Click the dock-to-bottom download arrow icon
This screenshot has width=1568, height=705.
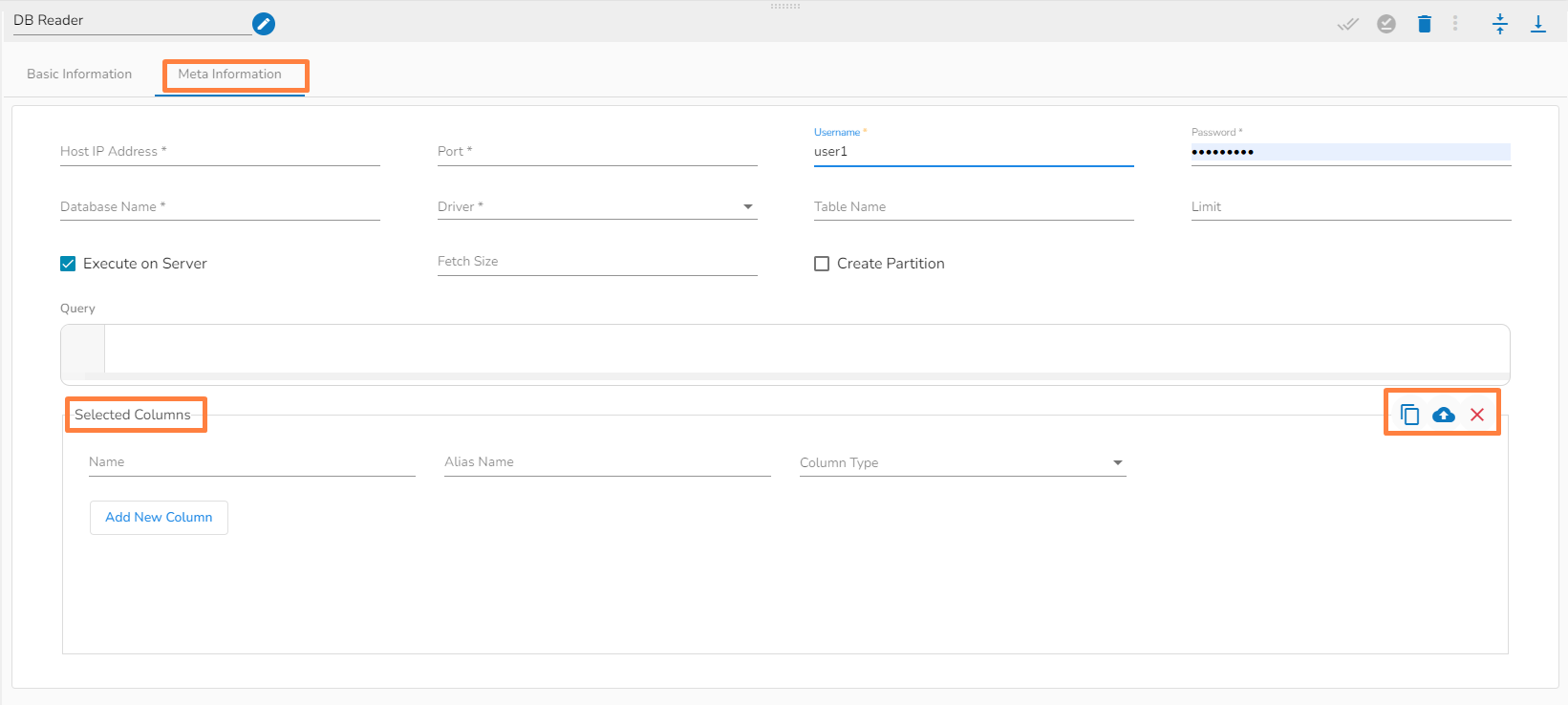[1537, 24]
